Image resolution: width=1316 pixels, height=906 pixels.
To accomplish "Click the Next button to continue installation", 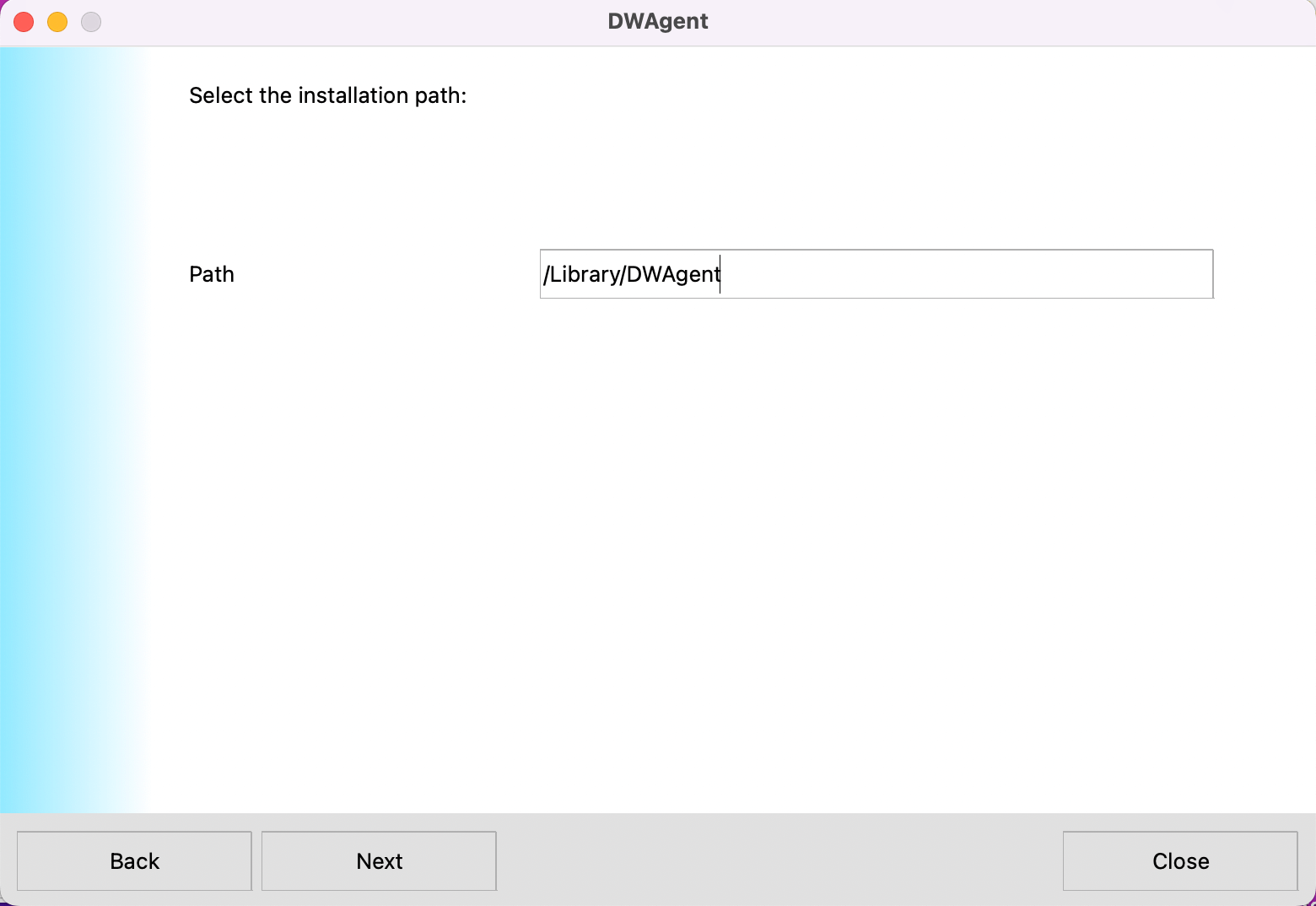I will pos(378,860).
